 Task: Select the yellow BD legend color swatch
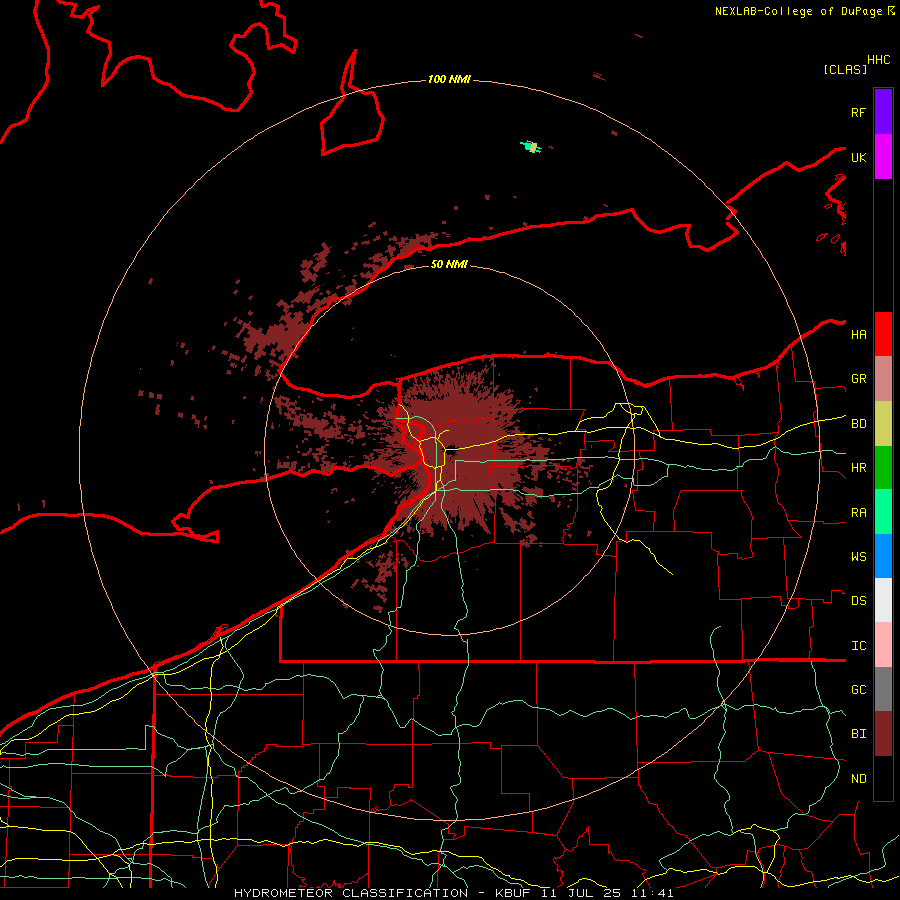click(883, 424)
